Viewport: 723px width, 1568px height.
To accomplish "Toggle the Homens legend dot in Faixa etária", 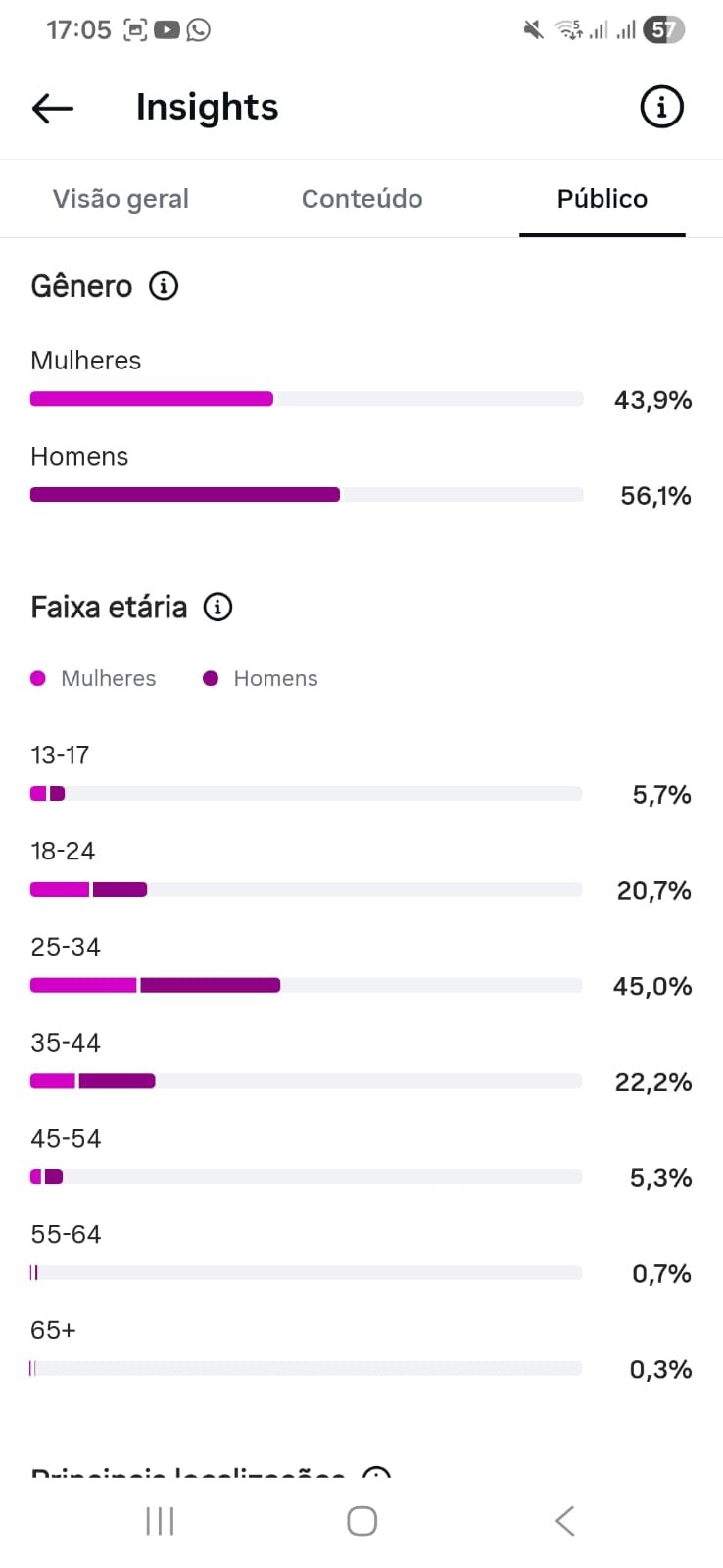I will (211, 678).
